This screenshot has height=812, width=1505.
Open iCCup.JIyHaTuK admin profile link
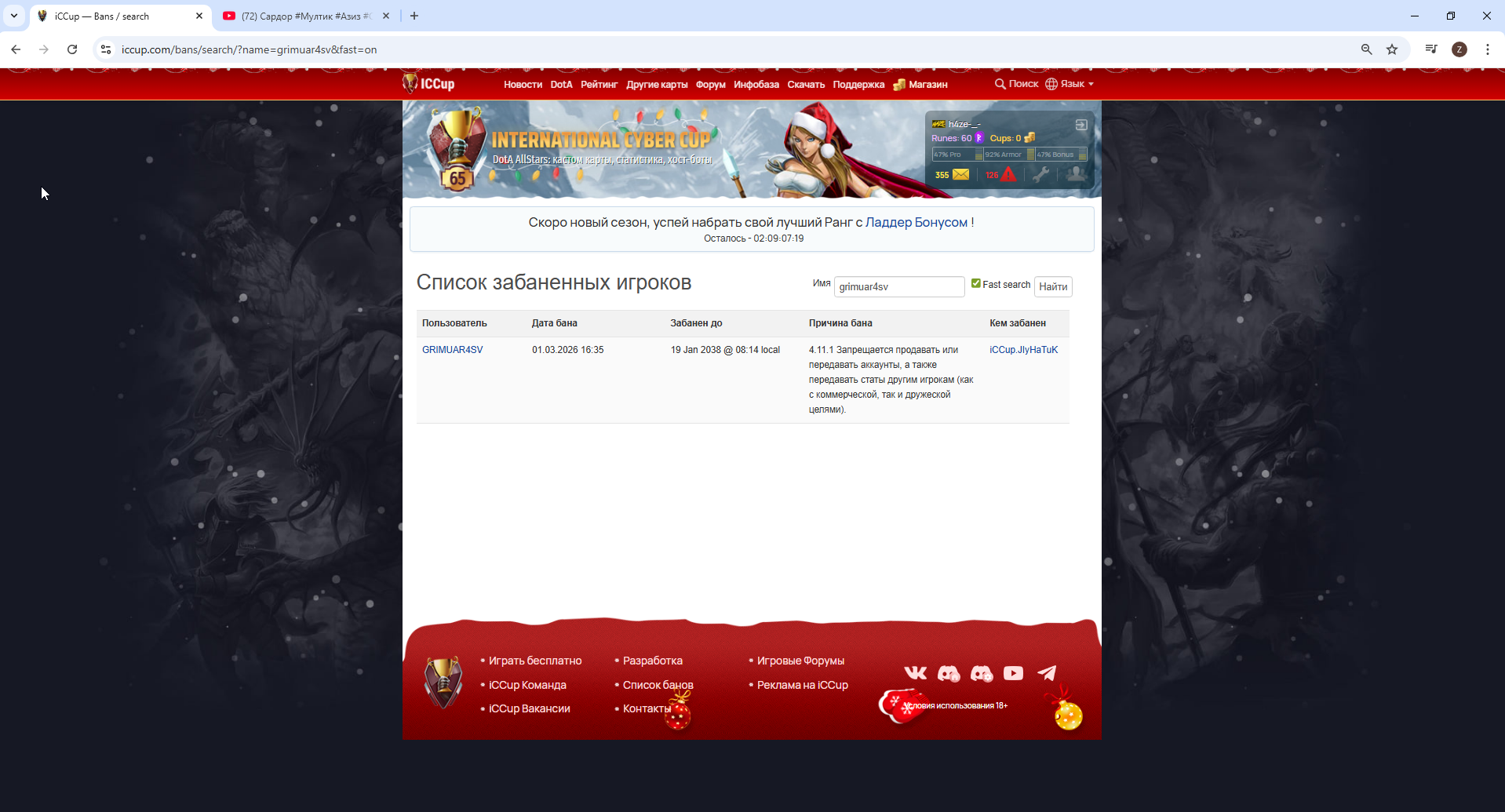[x=1024, y=350]
